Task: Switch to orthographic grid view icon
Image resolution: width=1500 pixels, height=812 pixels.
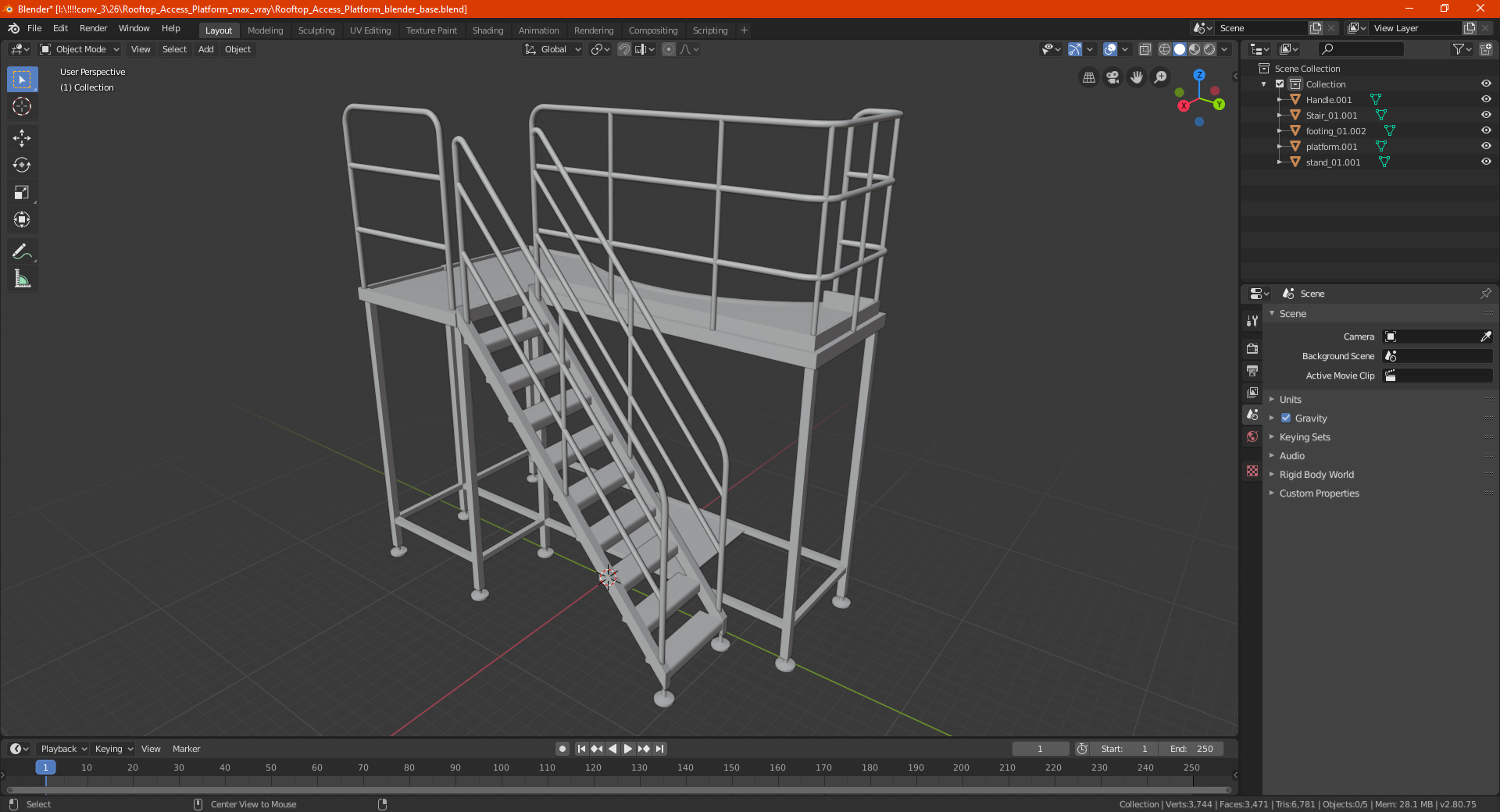Action: pos(1088,77)
